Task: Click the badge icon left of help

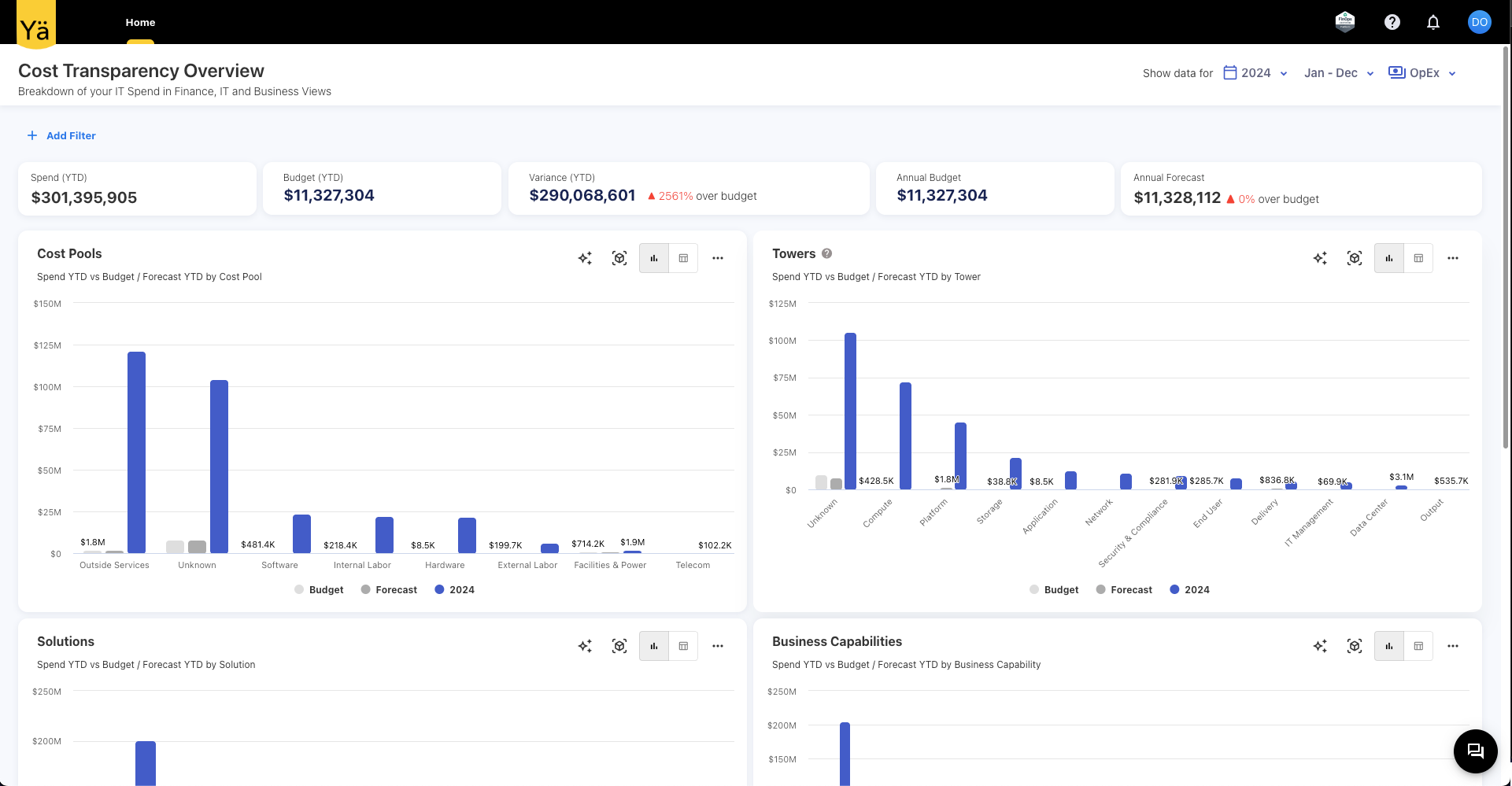Action: tap(1346, 21)
